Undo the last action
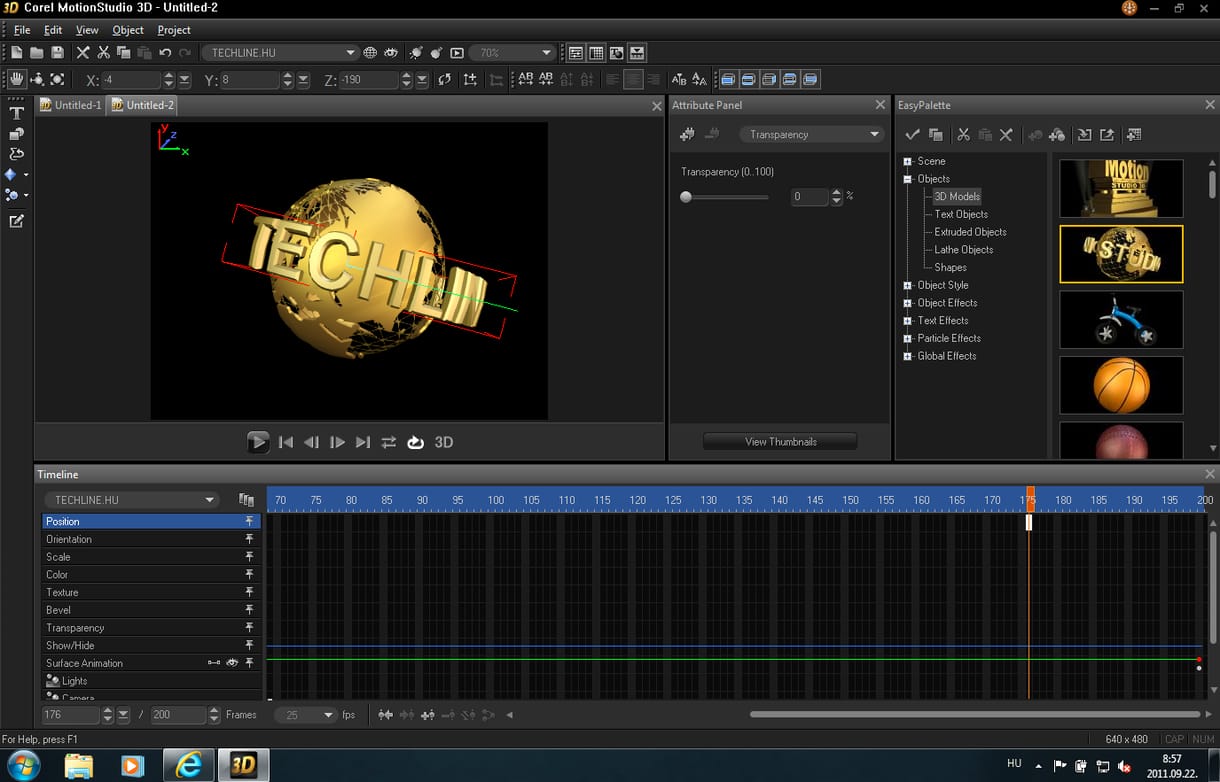The height and width of the screenshot is (782, 1220). pos(165,53)
